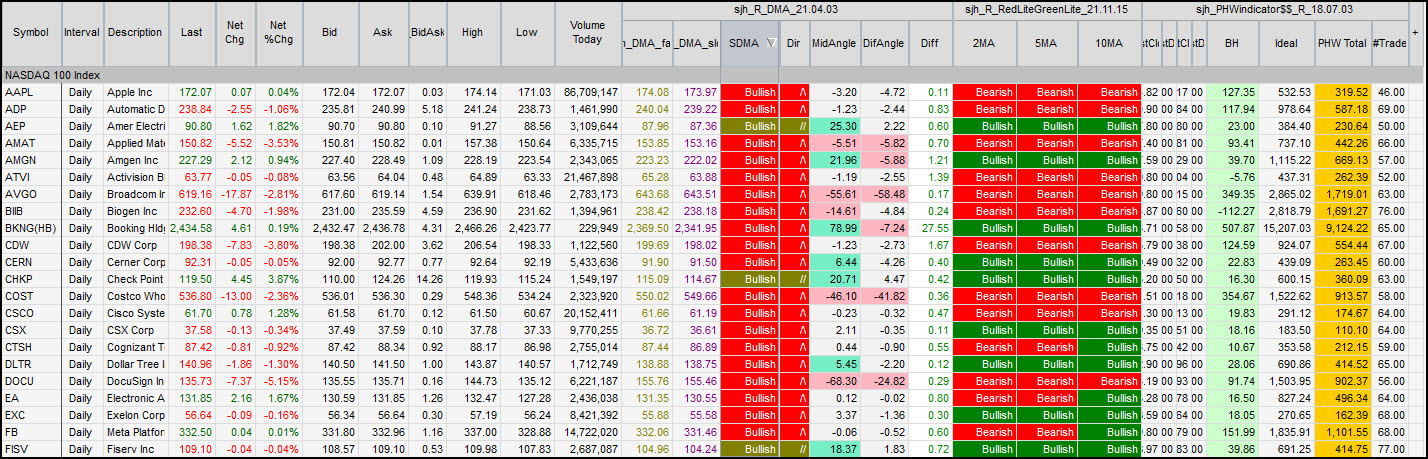Image resolution: width=1428 pixels, height=459 pixels.
Task: Sort by the Interval column header
Action: tap(81, 32)
